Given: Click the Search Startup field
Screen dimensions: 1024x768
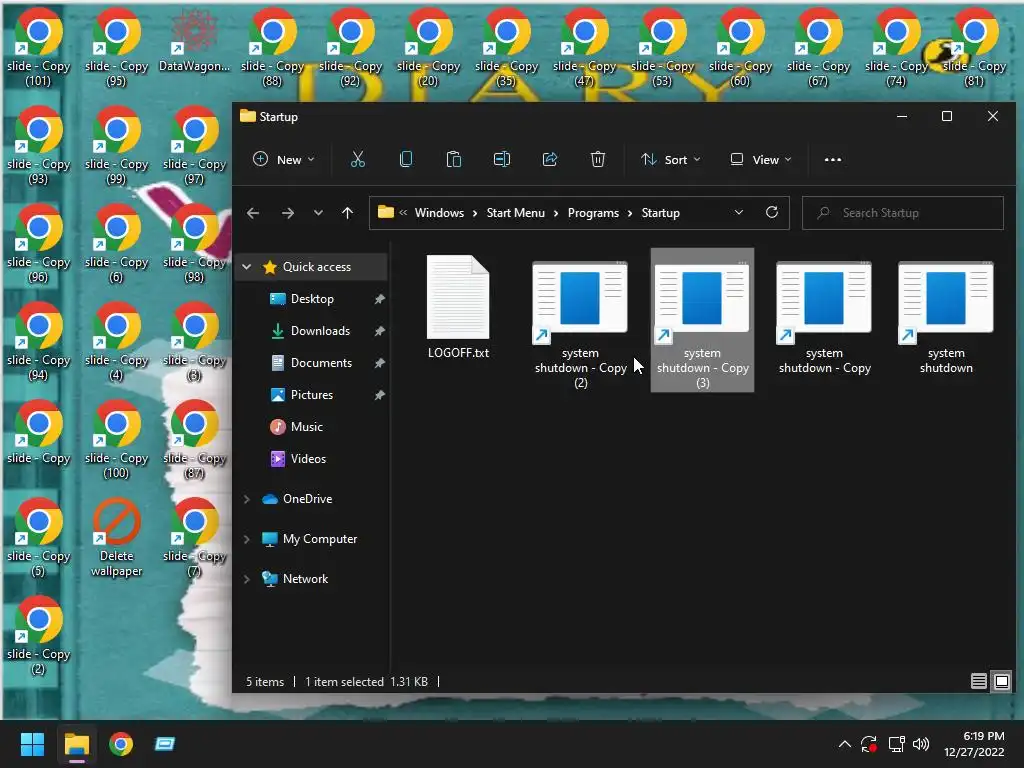Looking at the screenshot, I should (903, 213).
